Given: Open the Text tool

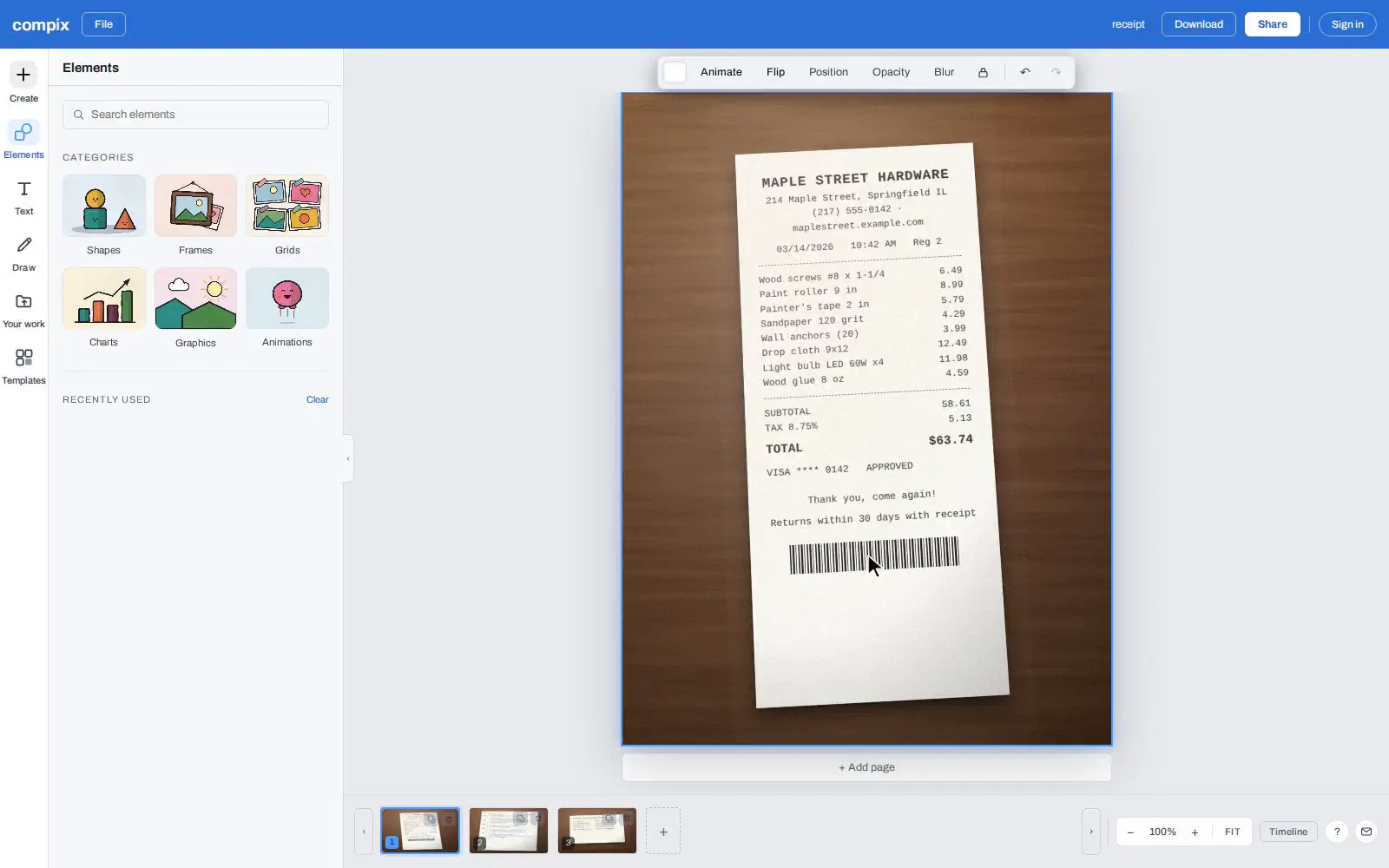Looking at the screenshot, I should pos(23,197).
